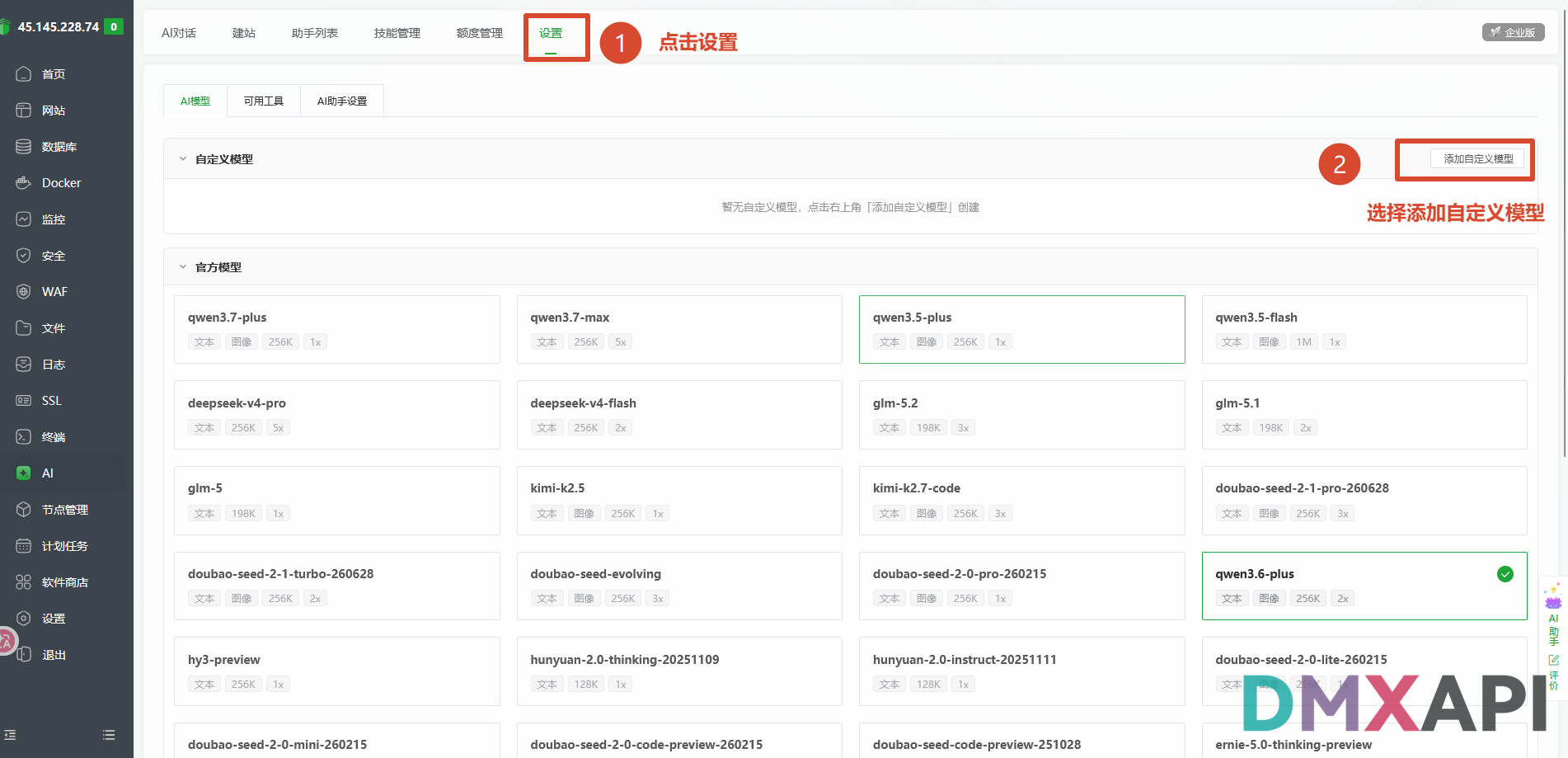This screenshot has height=758, width=1568.
Task: Pick the deepseek-v4-pro model card
Action: click(336, 415)
